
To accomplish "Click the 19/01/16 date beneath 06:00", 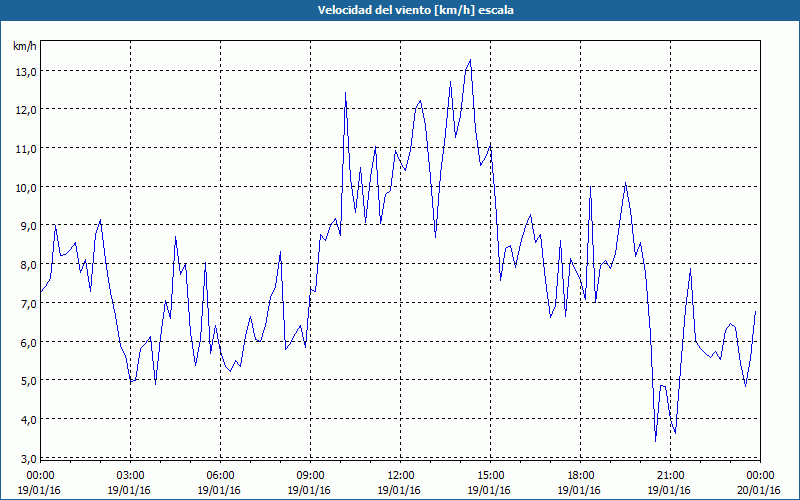I will tap(219, 490).
